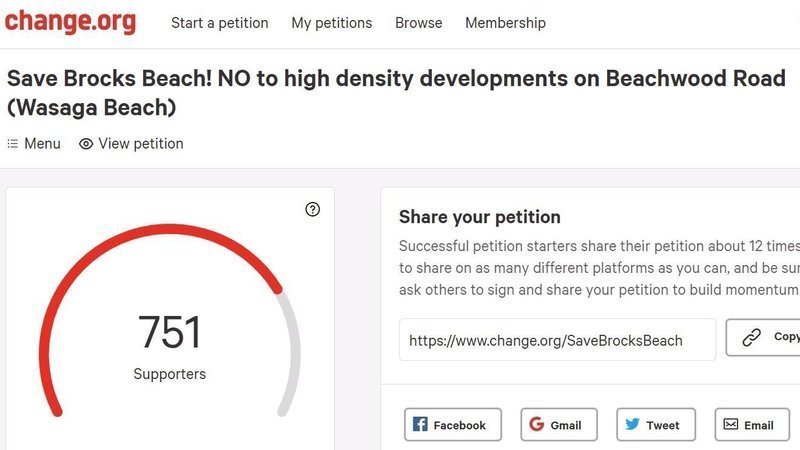Click the 751 Supporters count
The image size is (800, 450).
170,333
